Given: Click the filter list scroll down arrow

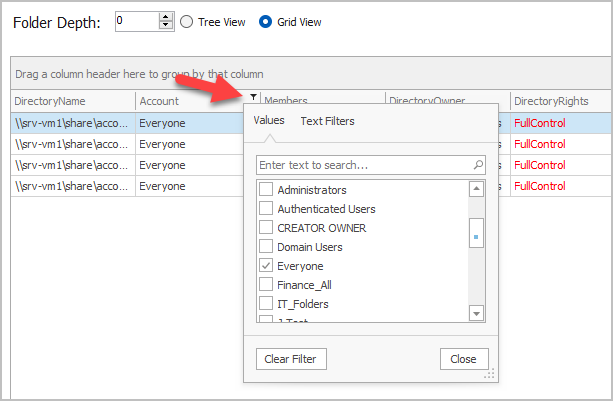Looking at the screenshot, I should tap(476, 314).
